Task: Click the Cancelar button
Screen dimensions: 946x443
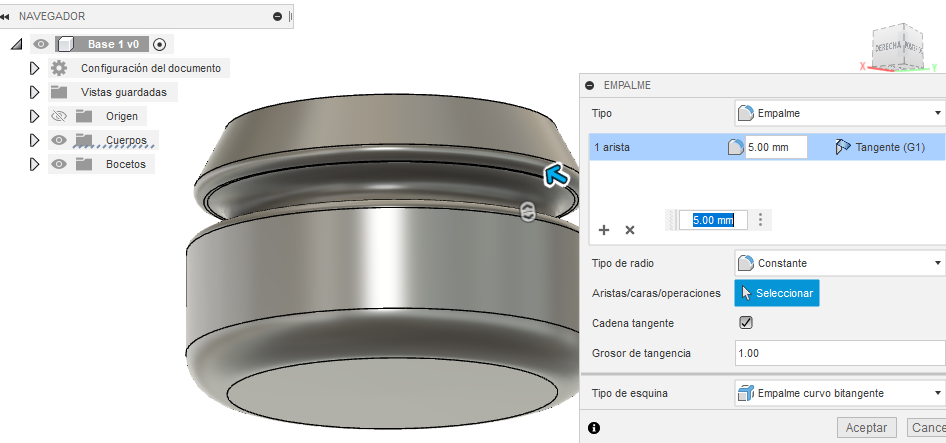Action: coord(926,428)
